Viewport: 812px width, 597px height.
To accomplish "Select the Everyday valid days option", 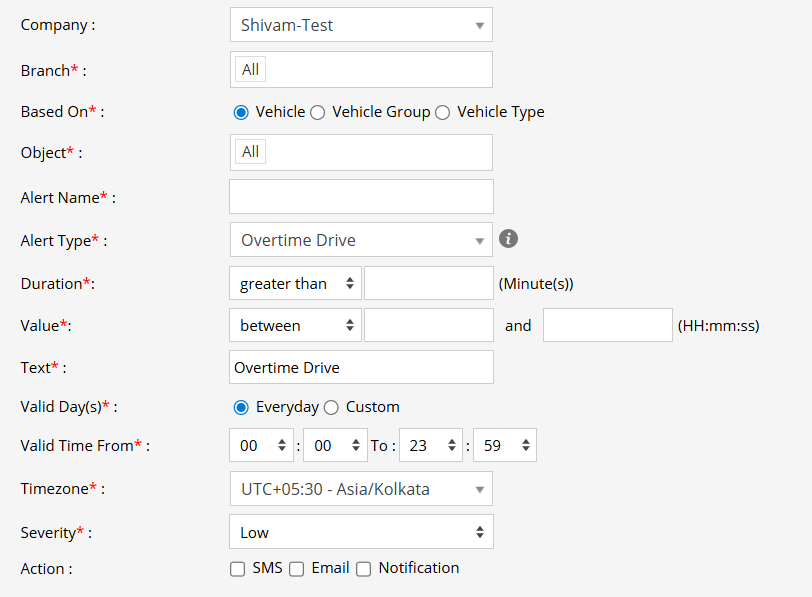I will point(240,407).
